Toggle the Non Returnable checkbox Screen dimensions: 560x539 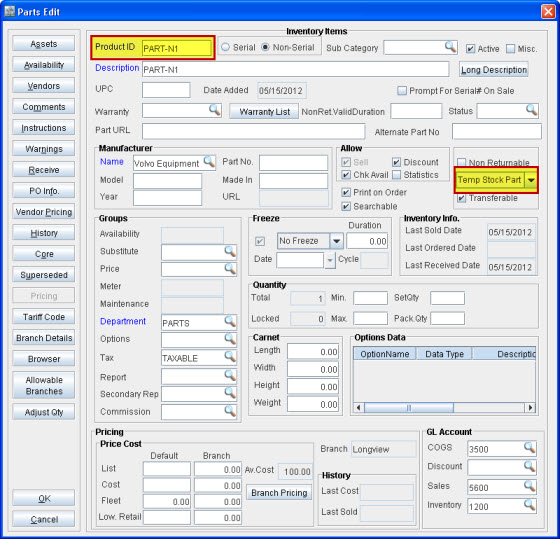[x=462, y=163]
